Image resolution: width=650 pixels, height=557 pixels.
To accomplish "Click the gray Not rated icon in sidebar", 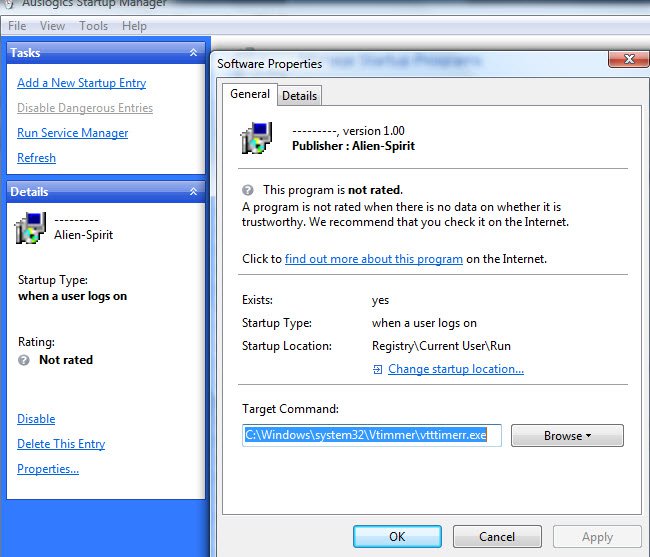I will tap(24, 360).
